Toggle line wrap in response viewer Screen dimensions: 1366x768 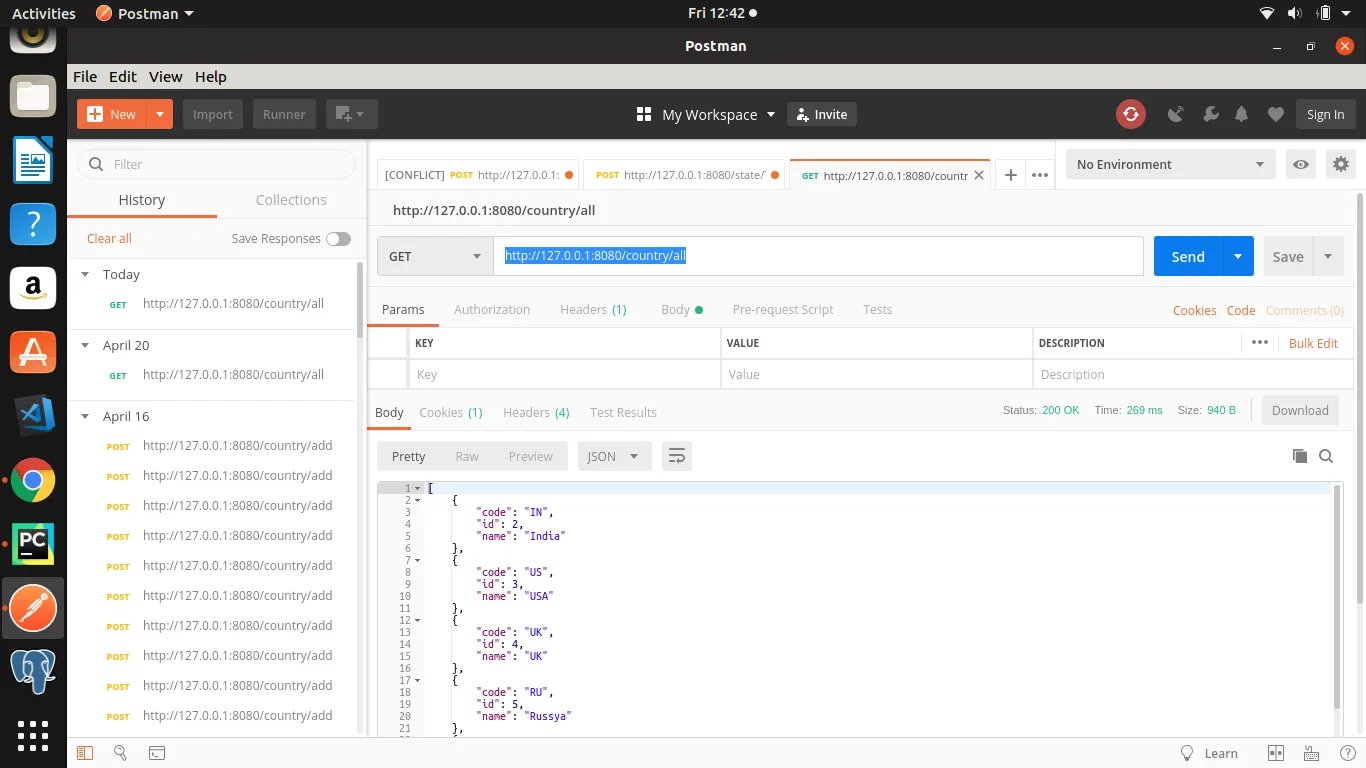[x=677, y=456]
